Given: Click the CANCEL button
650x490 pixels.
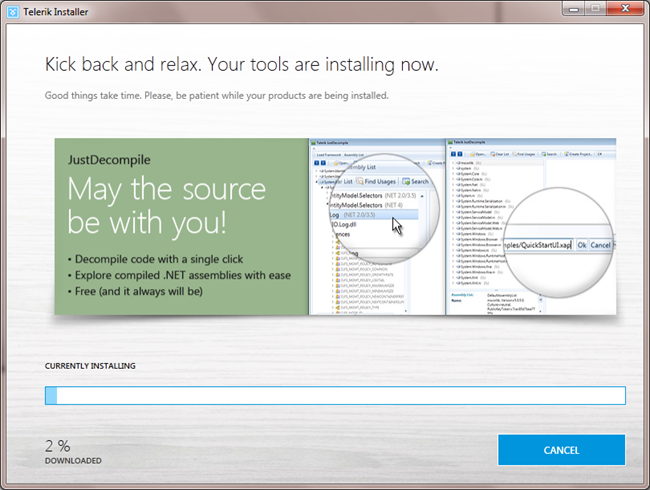Looking at the screenshot, I should pos(561,450).
